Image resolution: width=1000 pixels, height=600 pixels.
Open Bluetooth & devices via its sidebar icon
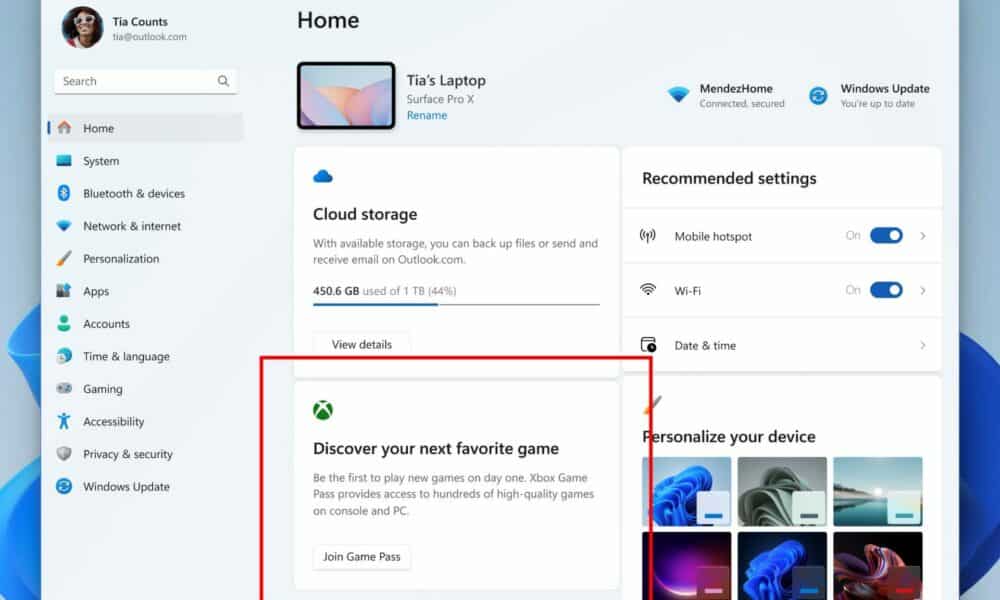pos(64,193)
